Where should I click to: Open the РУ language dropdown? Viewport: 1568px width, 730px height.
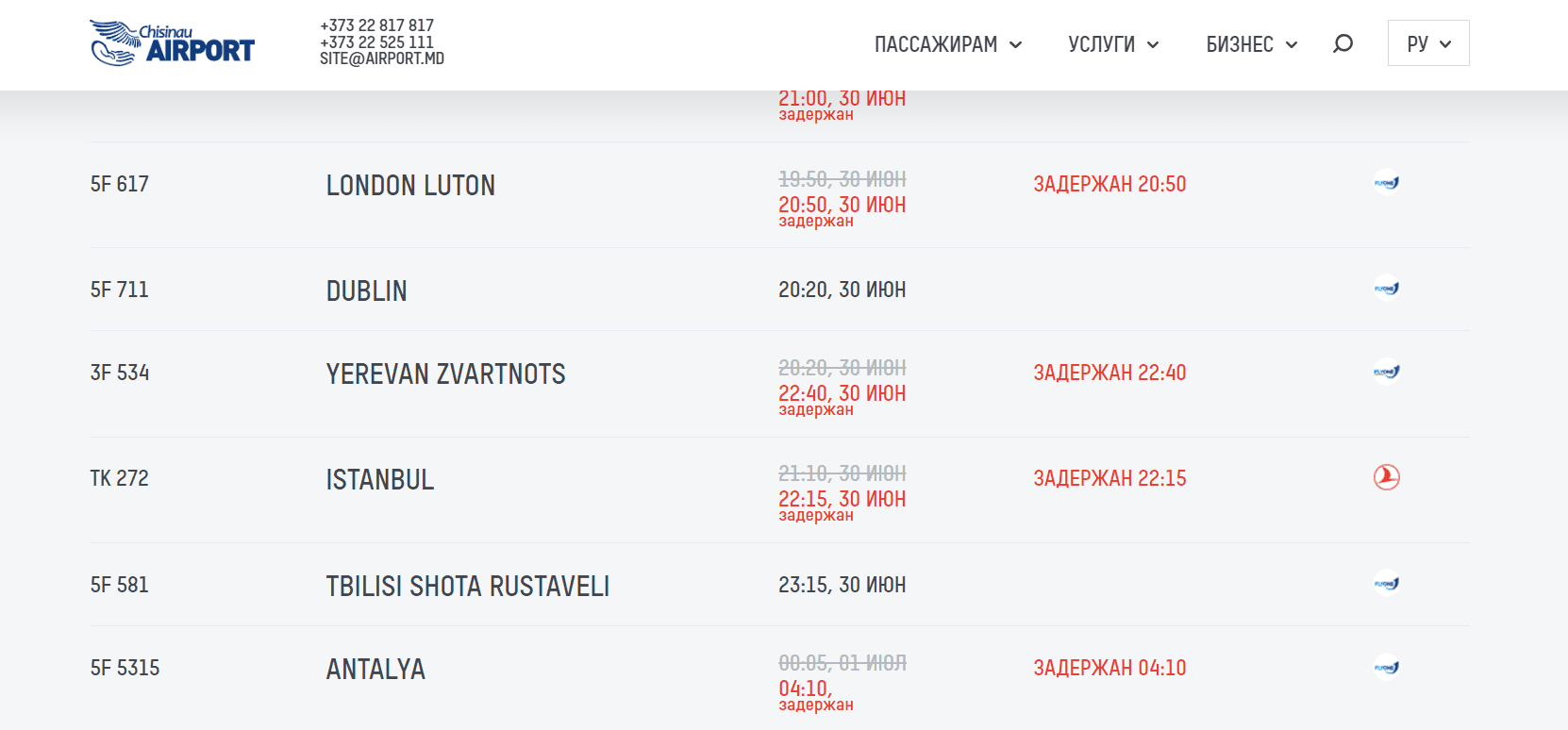tap(1427, 43)
